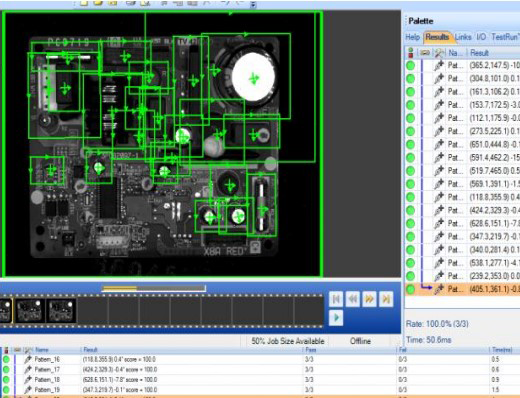The height and width of the screenshot is (398, 520).
Task: Jump to last filmstrip image
Action: coord(386,299)
